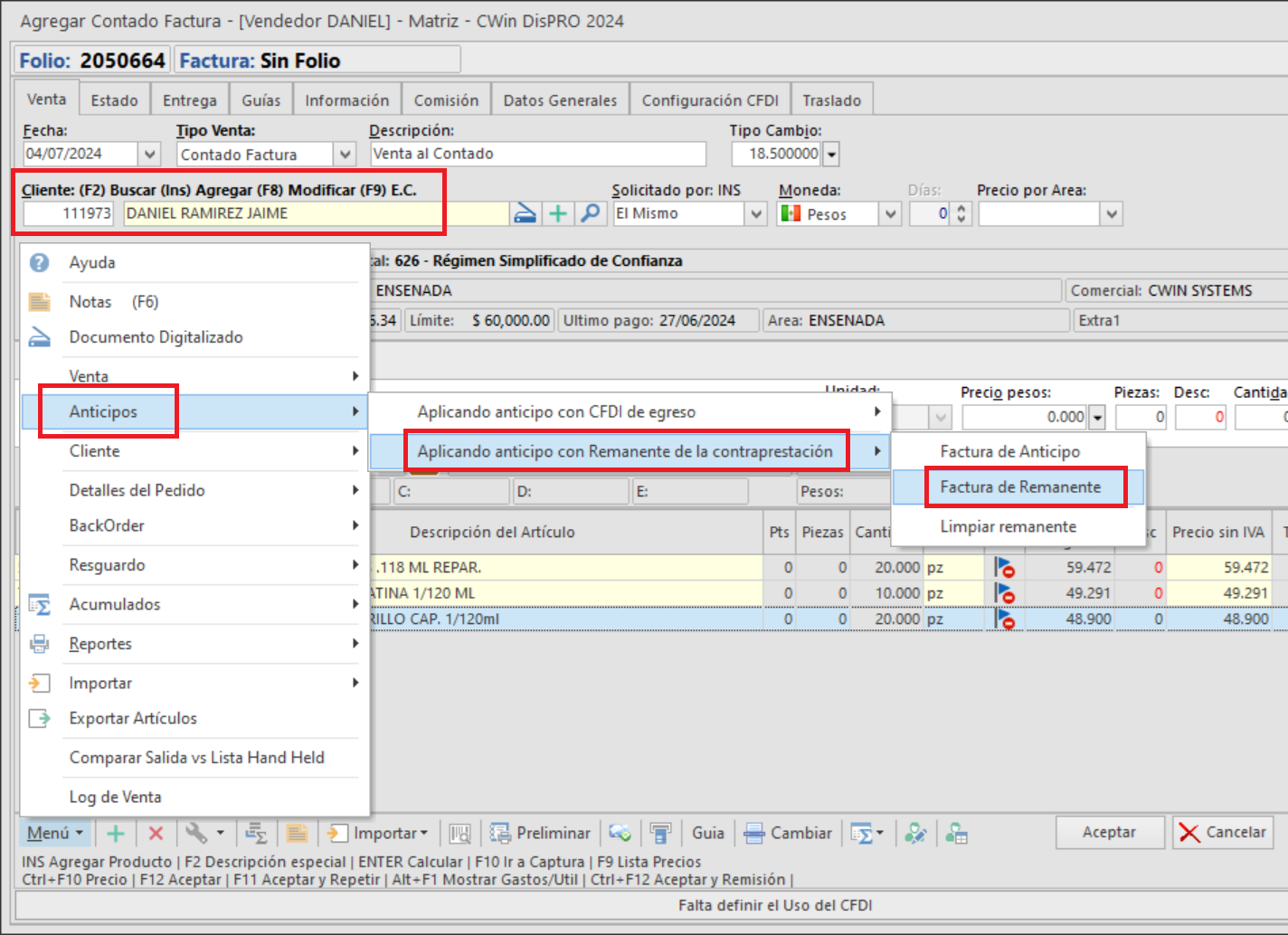Expand the Tipo Venta dropdown

[x=345, y=155]
